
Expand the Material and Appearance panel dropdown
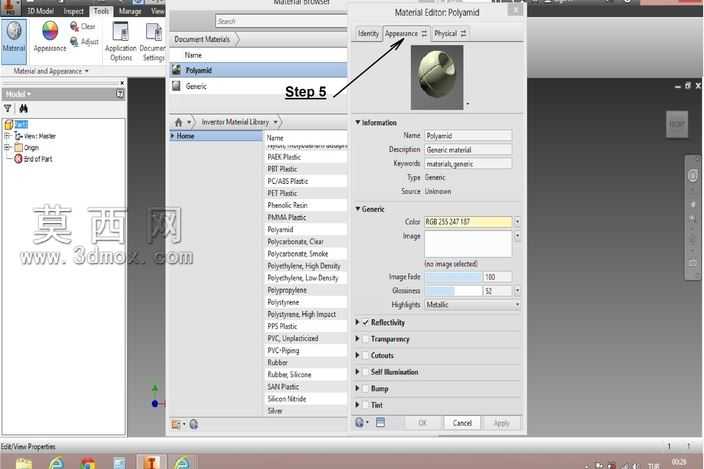(x=87, y=71)
